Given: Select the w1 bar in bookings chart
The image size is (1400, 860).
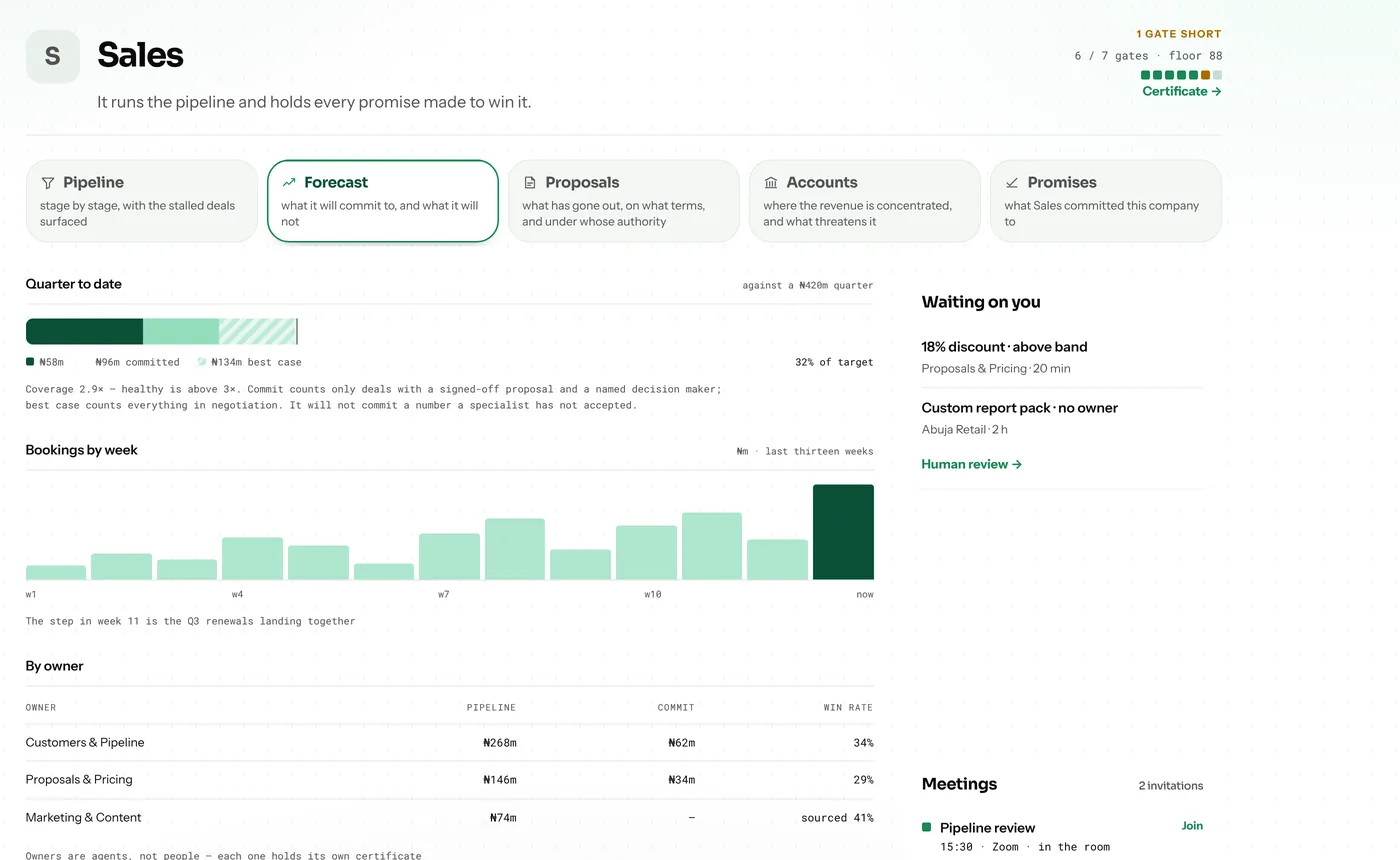Looking at the screenshot, I should [x=56, y=573].
